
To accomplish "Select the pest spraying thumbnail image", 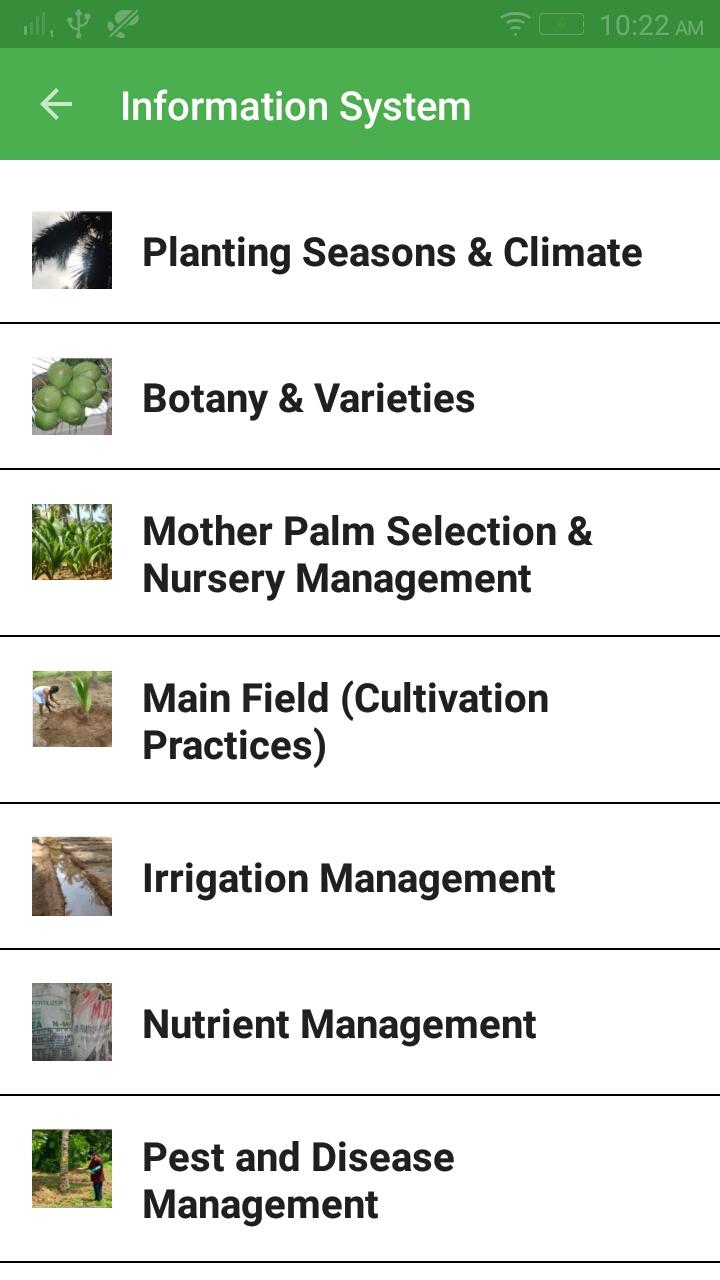I will click(x=72, y=1168).
